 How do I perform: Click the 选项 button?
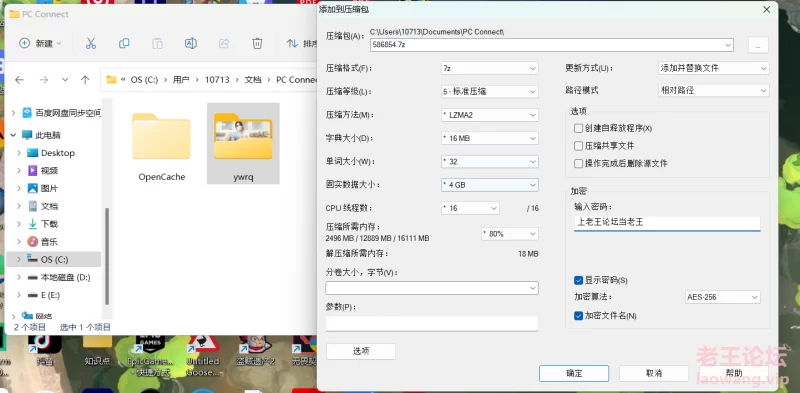tap(361, 351)
